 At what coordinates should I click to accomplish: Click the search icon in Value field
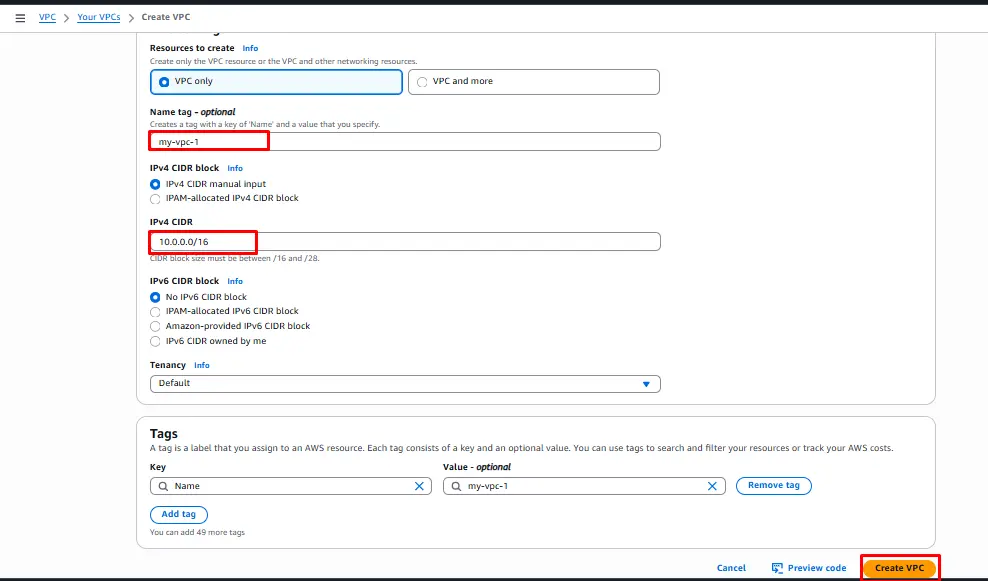(454, 486)
